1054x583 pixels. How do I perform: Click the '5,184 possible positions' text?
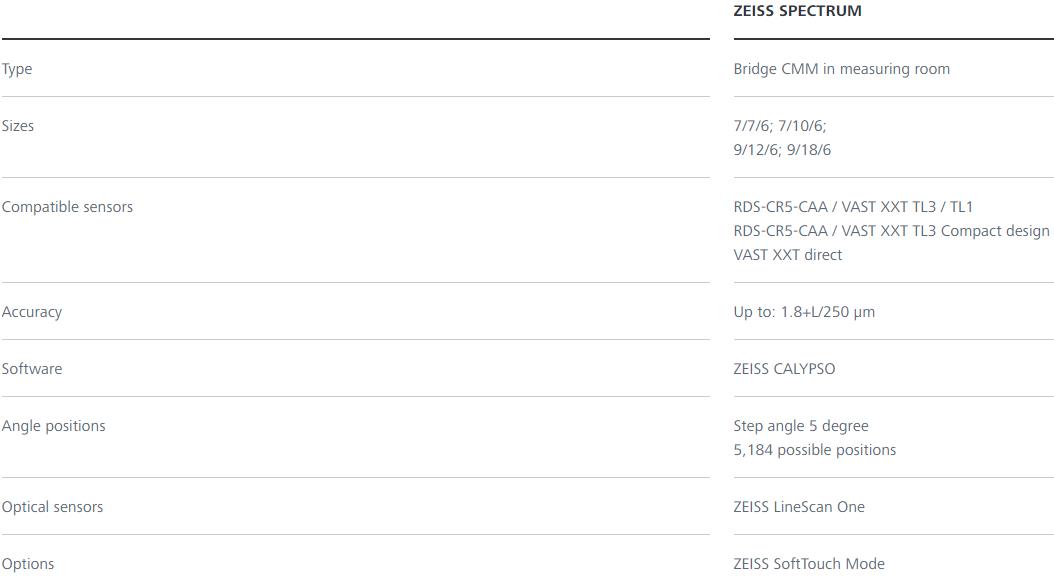click(814, 450)
